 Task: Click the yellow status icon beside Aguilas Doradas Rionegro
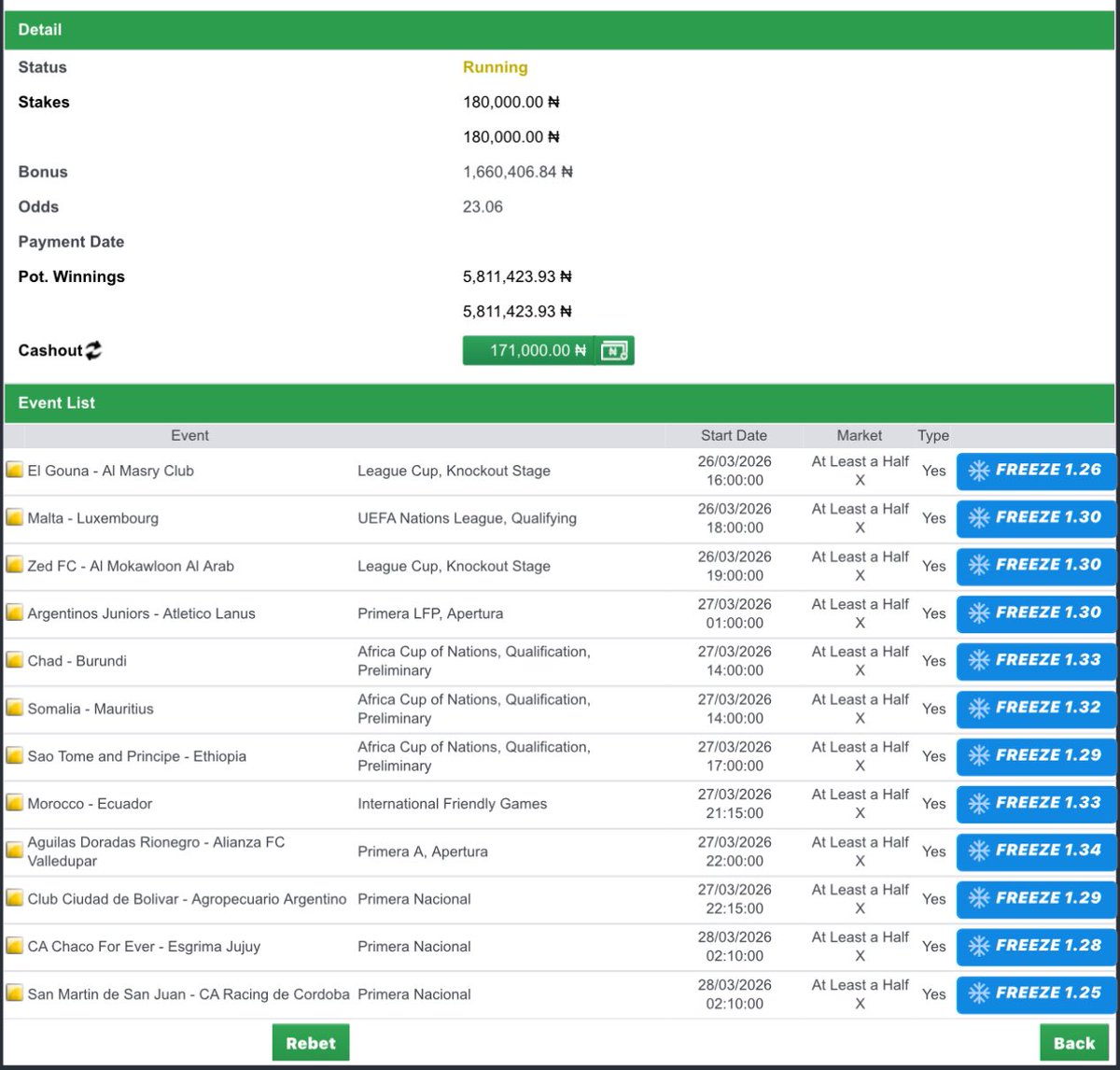click(14, 851)
